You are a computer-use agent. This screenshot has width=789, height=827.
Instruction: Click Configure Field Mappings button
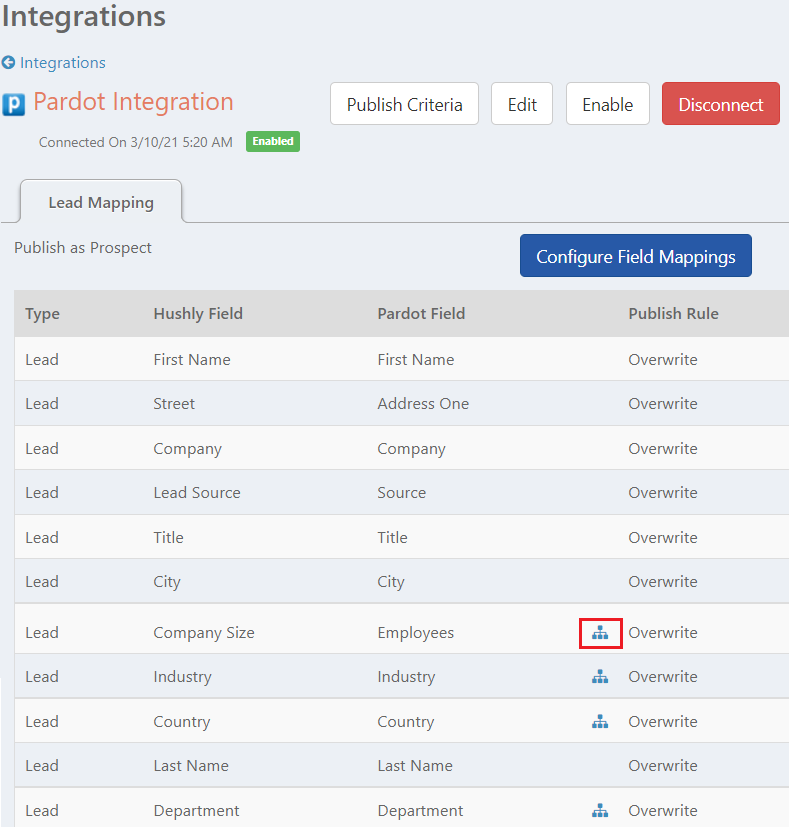tap(636, 256)
